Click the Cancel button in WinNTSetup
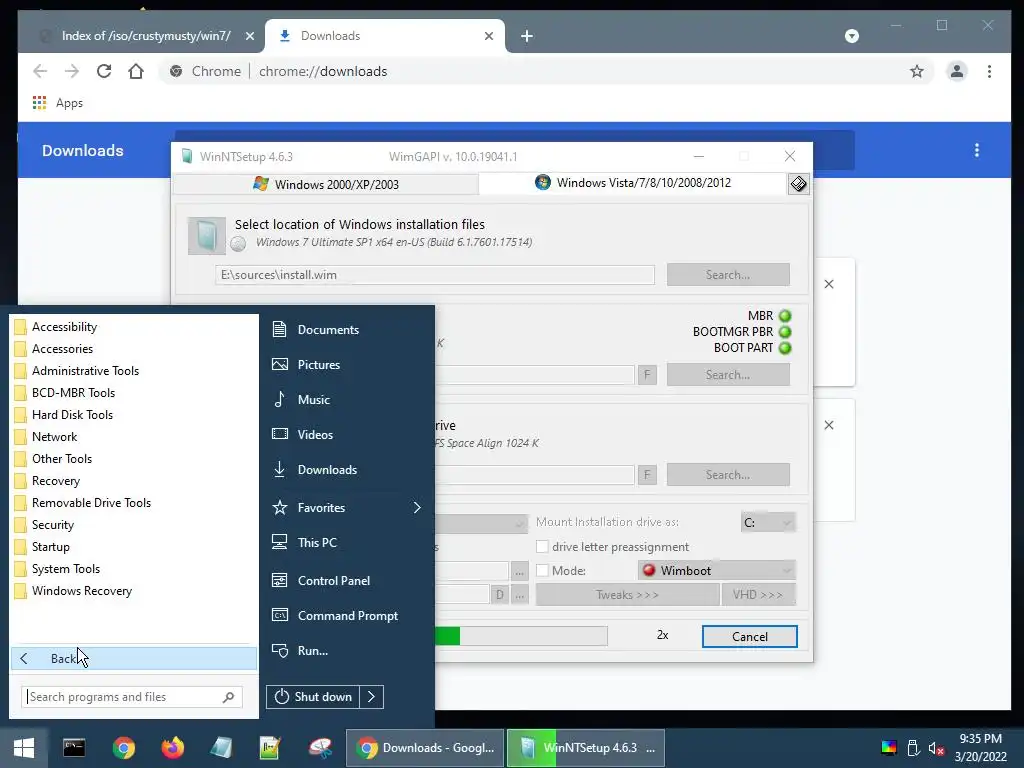This screenshot has height=768, width=1024. [x=750, y=637]
